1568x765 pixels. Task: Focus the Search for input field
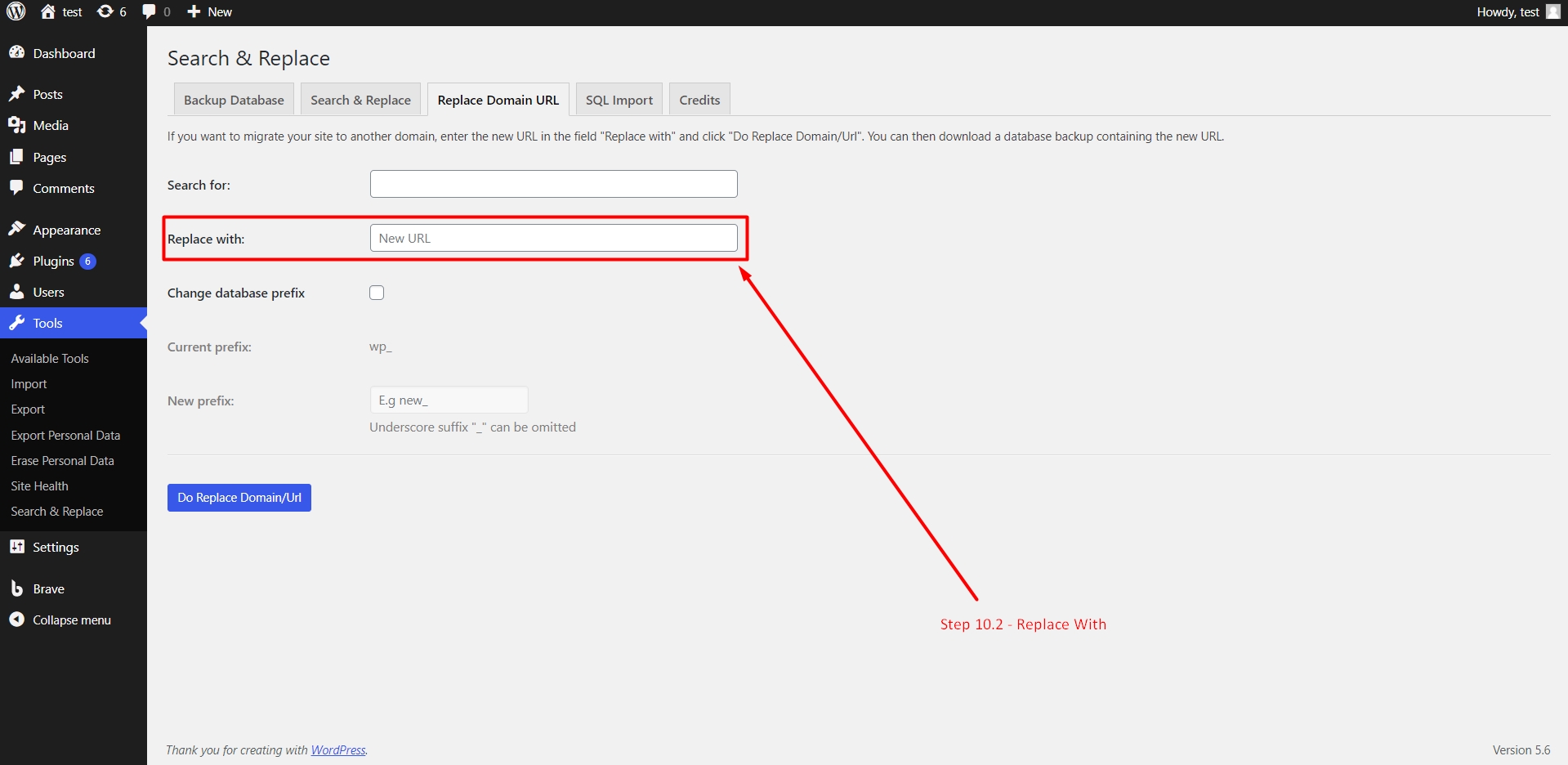(x=553, y=184)
